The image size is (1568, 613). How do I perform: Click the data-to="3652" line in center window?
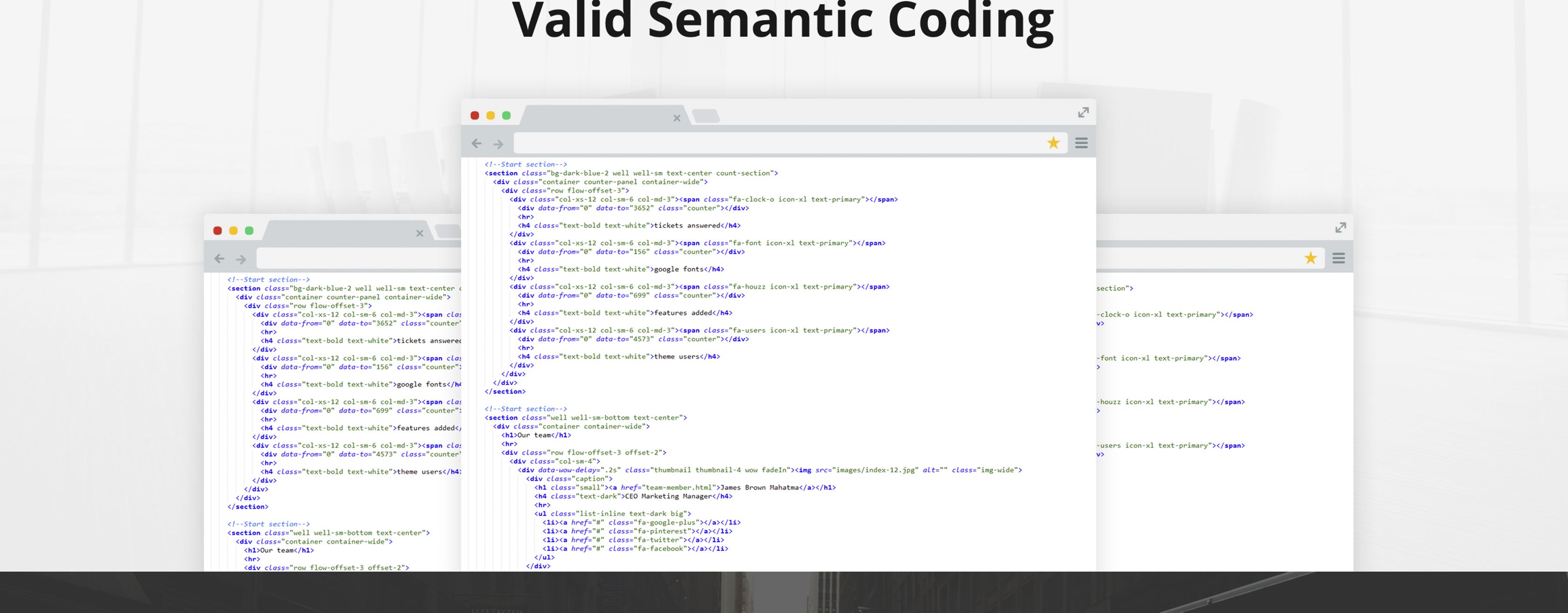coord(634,208)
